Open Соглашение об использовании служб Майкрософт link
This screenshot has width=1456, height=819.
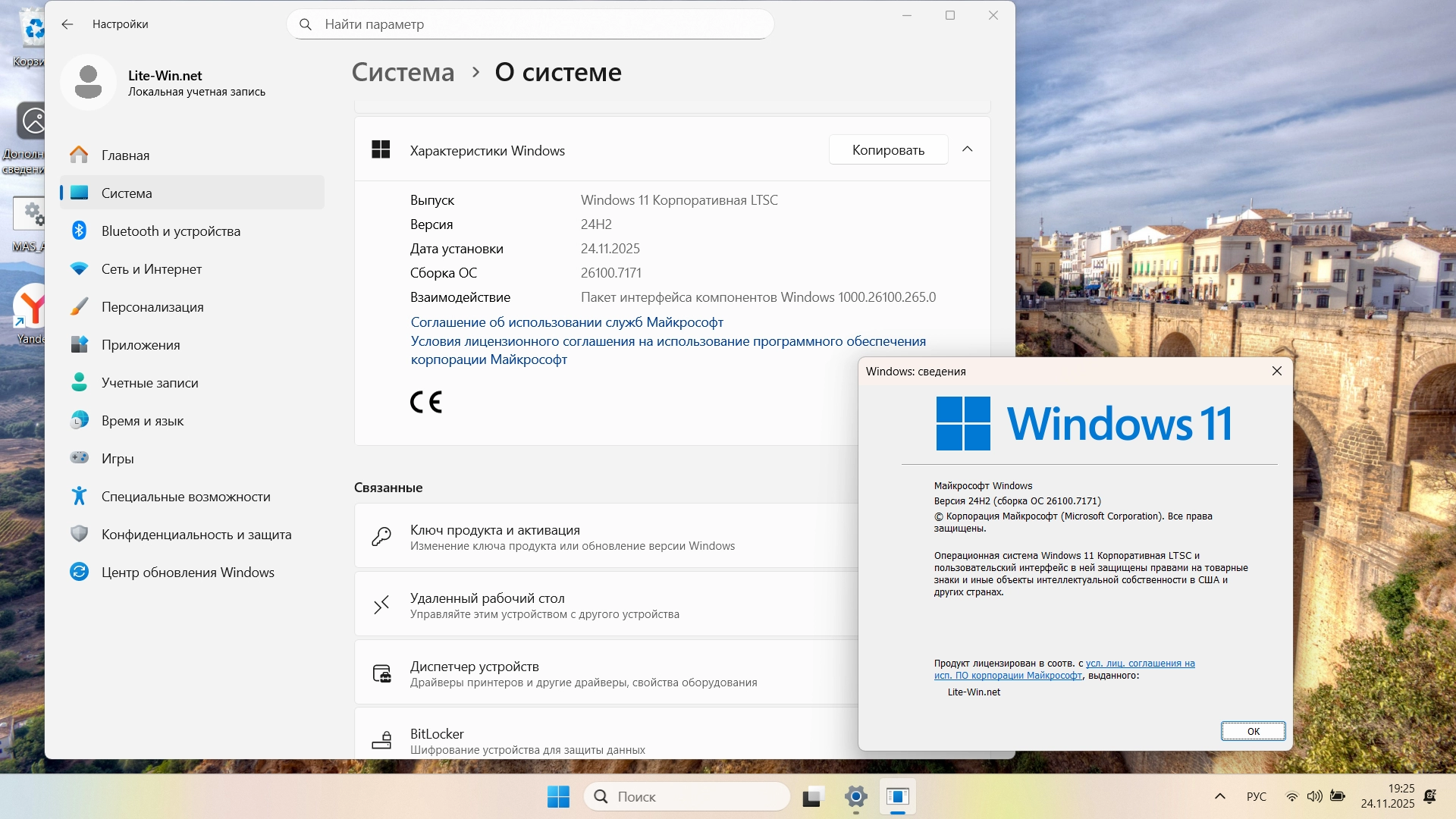coord(566,322)
